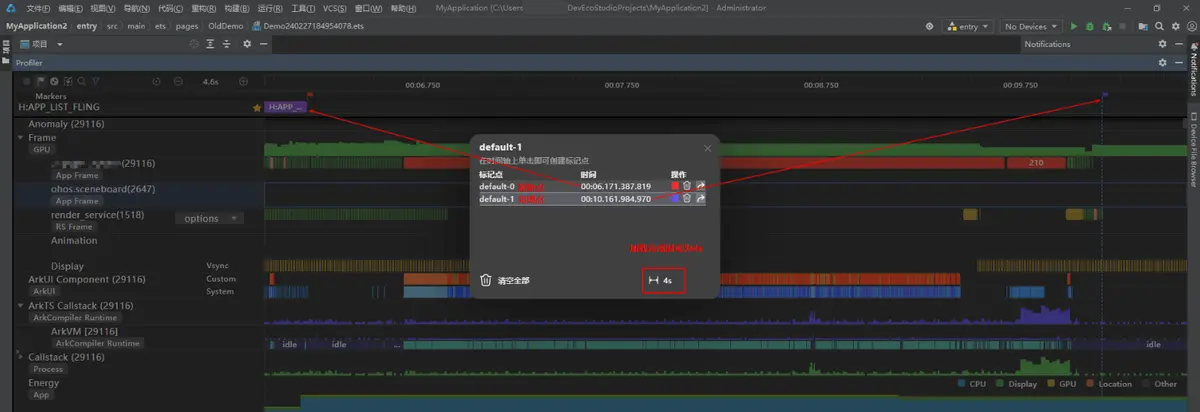
Task: Open the VCS(S) menu
Action: [x=335, y=7]
